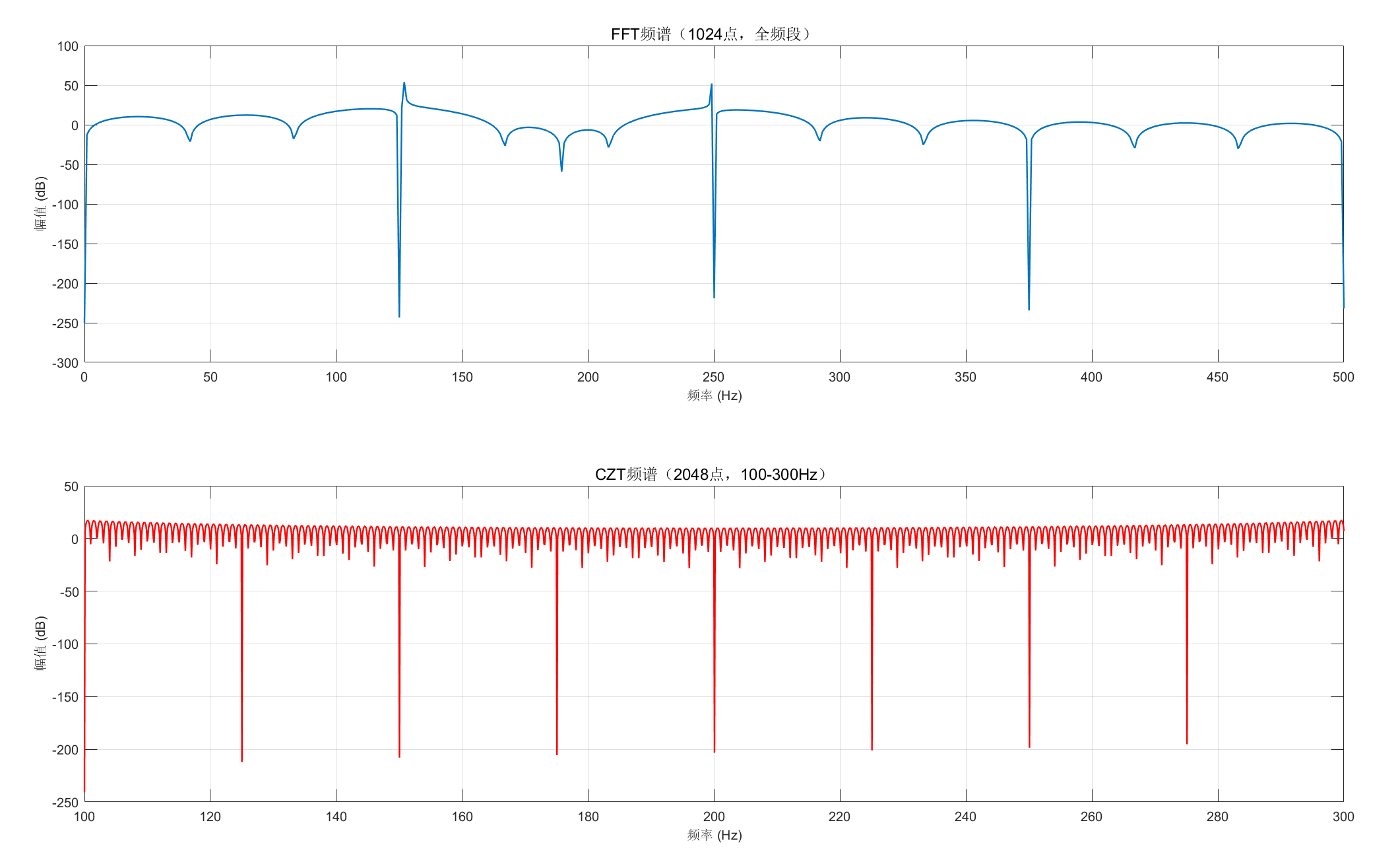Select the blue FFT peak near 250 Hz
Viewport: 1400px width, 868px height.
coord(711,86)
